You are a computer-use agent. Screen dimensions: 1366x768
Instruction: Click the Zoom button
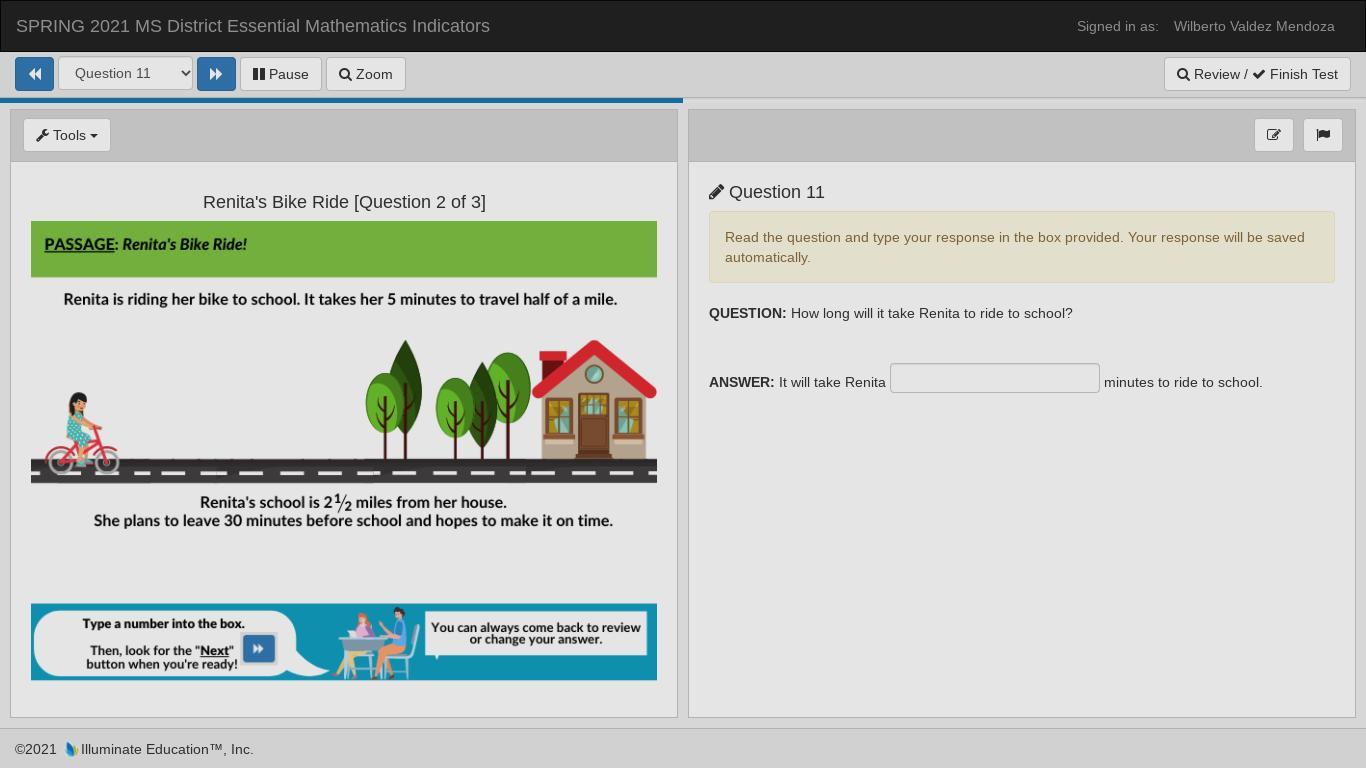(x=365, y=74)
